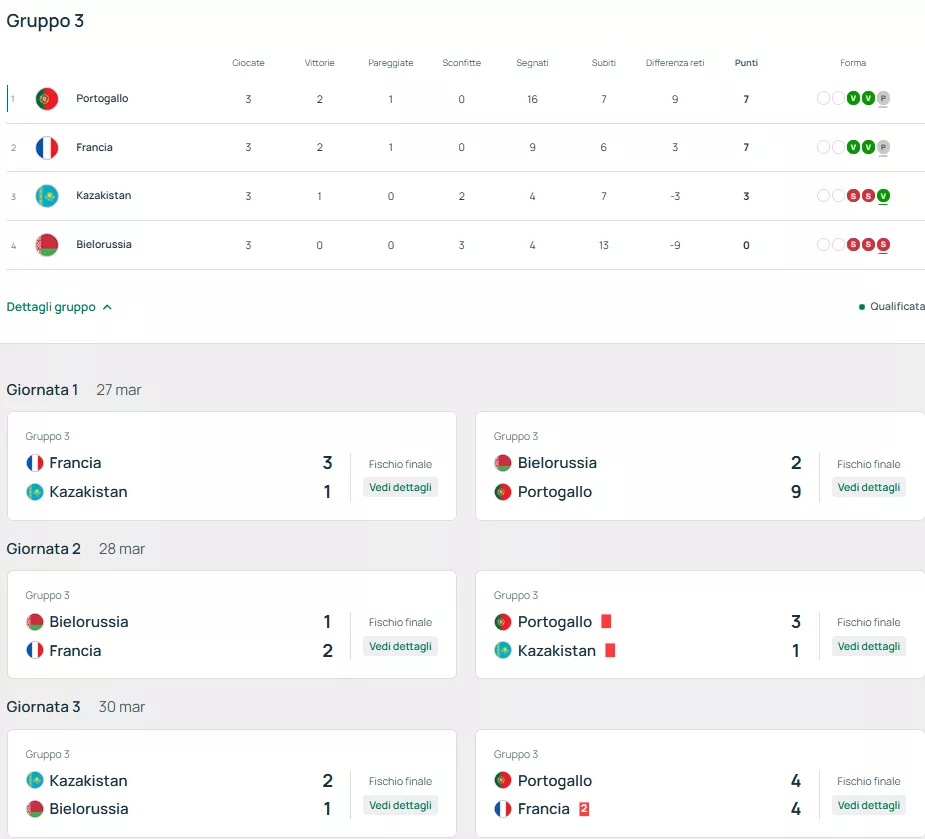The image size is (925, 839).
Task: Open Vedi dettagli for Francia vs Kazakistan
Action: click(x=400, y=487)
